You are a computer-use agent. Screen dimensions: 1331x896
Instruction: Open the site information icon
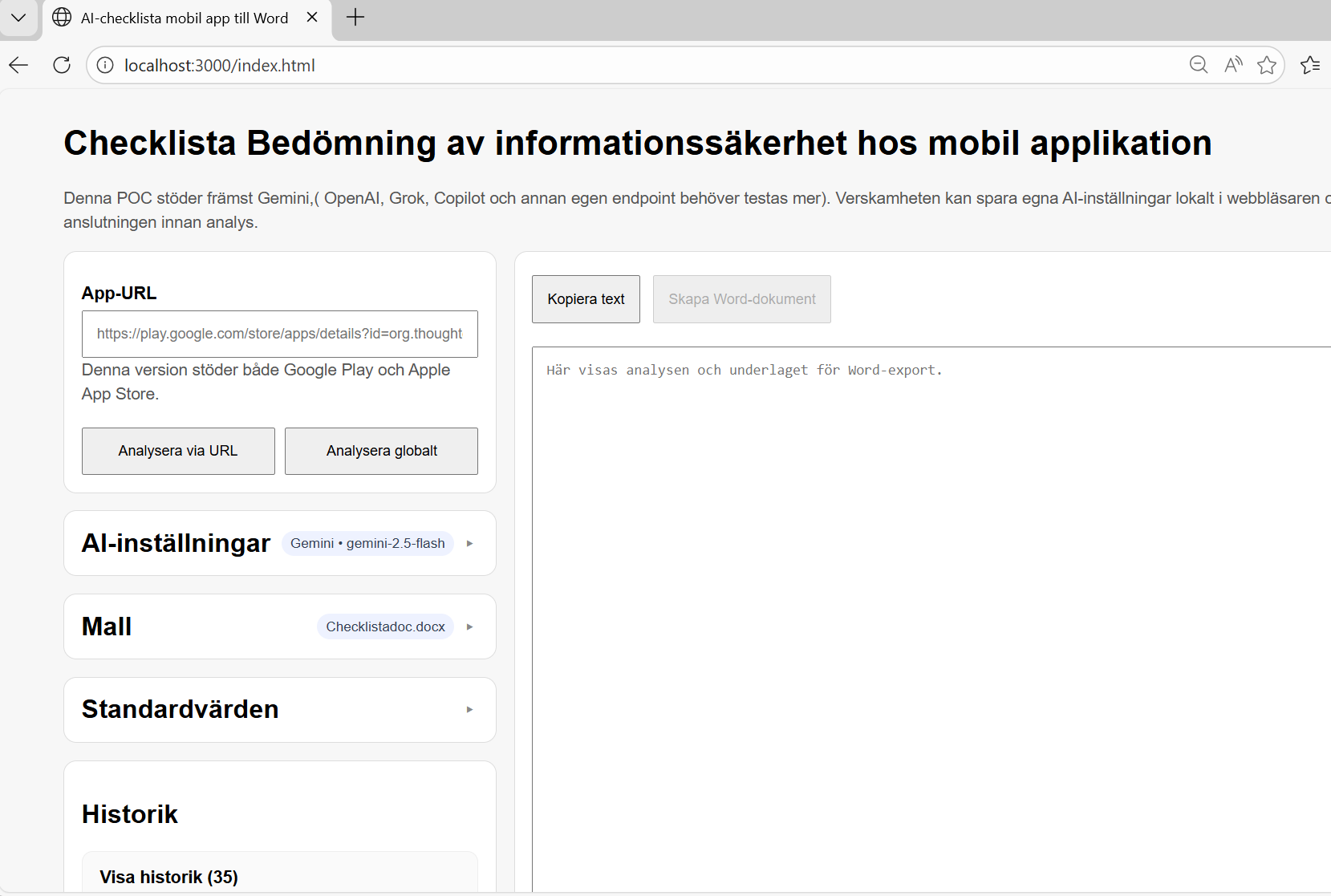104,65
